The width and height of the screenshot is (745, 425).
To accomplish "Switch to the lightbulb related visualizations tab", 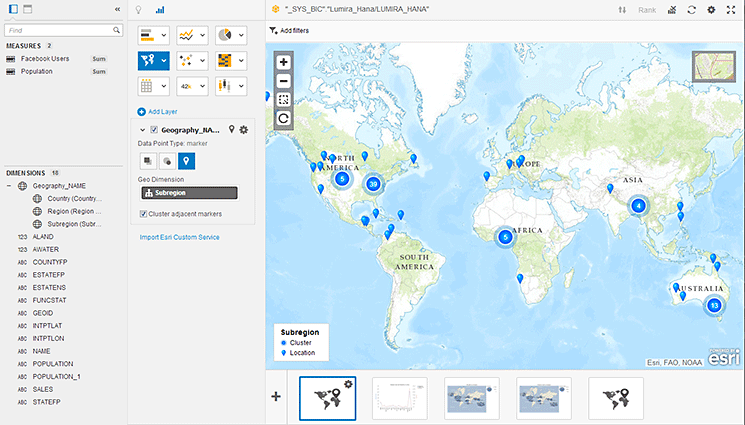I will pos(139,10).
